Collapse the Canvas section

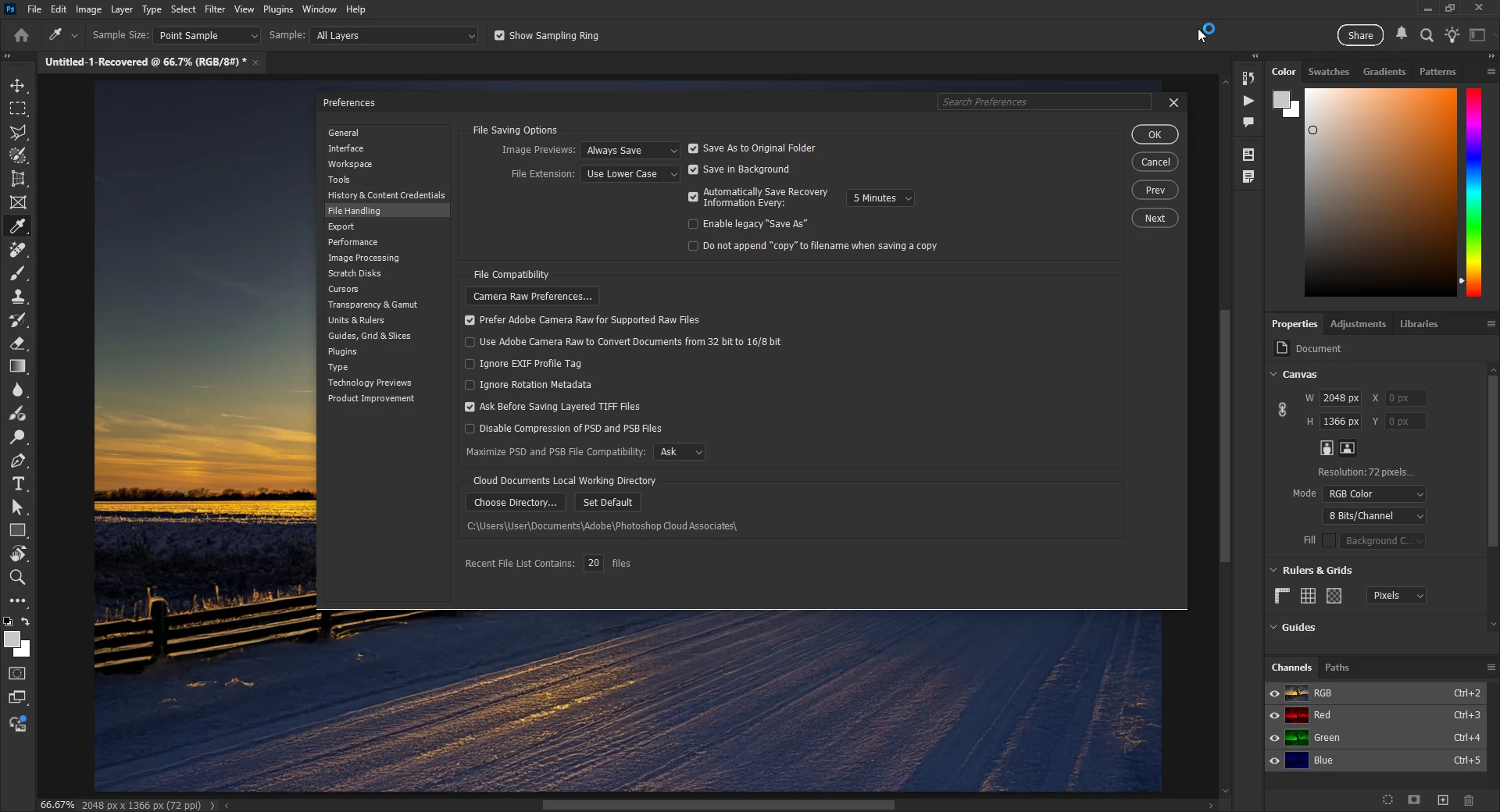[1273, 375]
